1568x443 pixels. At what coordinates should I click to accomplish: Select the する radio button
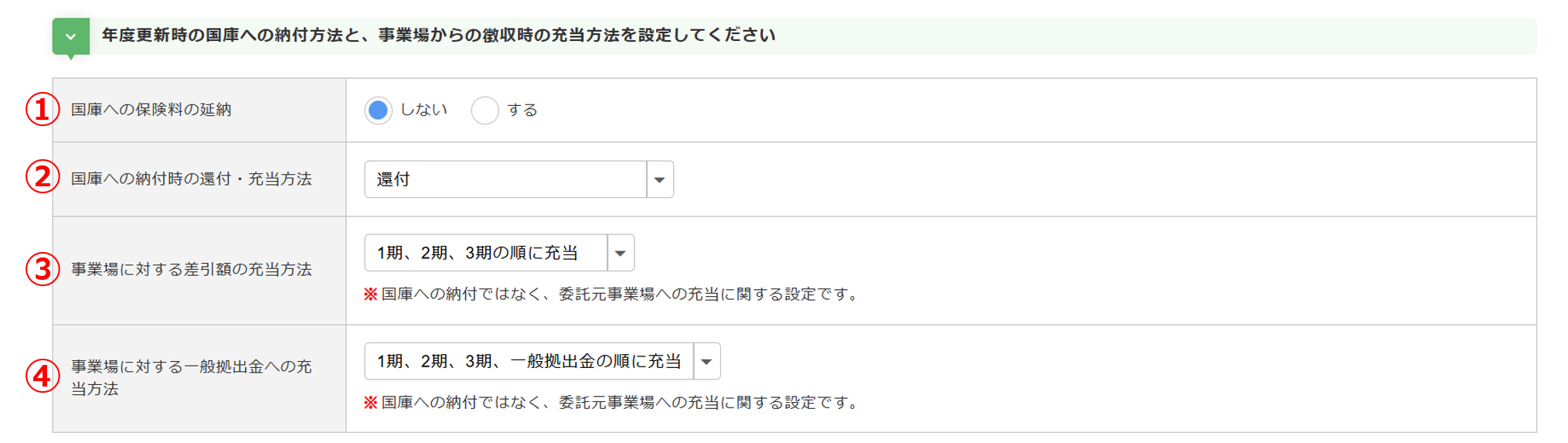[485, 111]
